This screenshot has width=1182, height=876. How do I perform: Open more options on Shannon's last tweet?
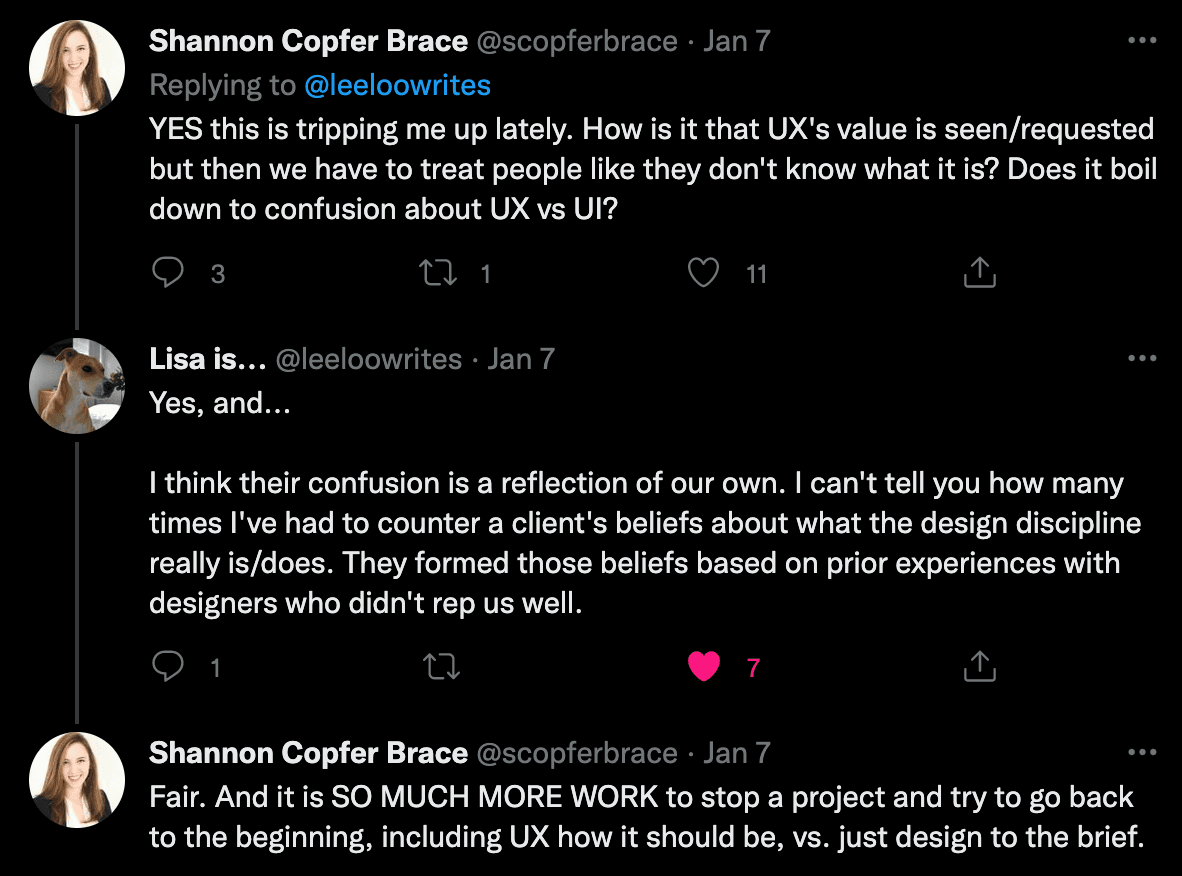[1141, 753]
